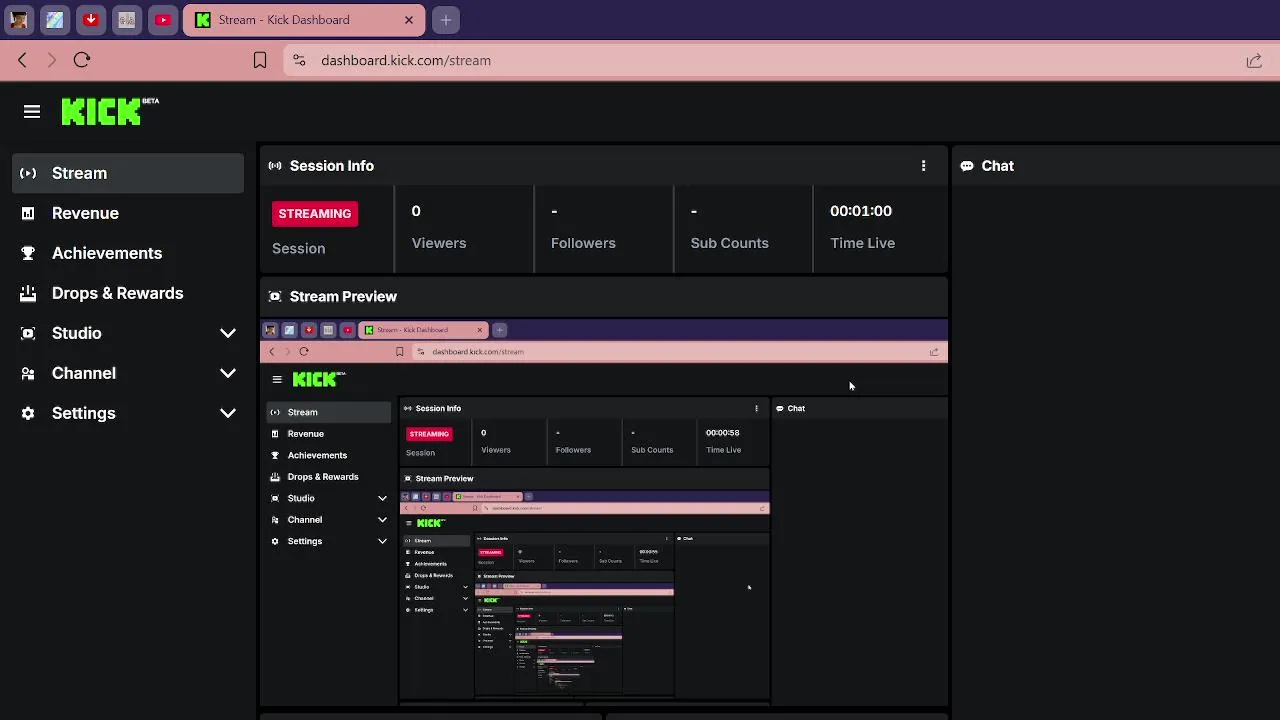The image size is (1280, 720).
Task: Click the Stream Preview panel title
Action: pyautogui.click(x=343, y=297)
